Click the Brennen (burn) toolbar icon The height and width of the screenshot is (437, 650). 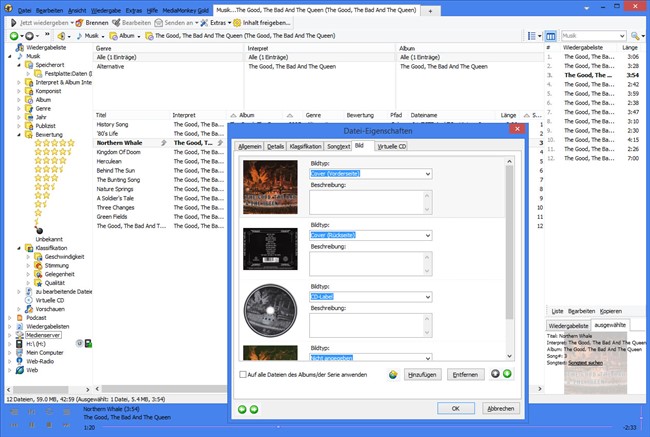click(x=79, y=23)
